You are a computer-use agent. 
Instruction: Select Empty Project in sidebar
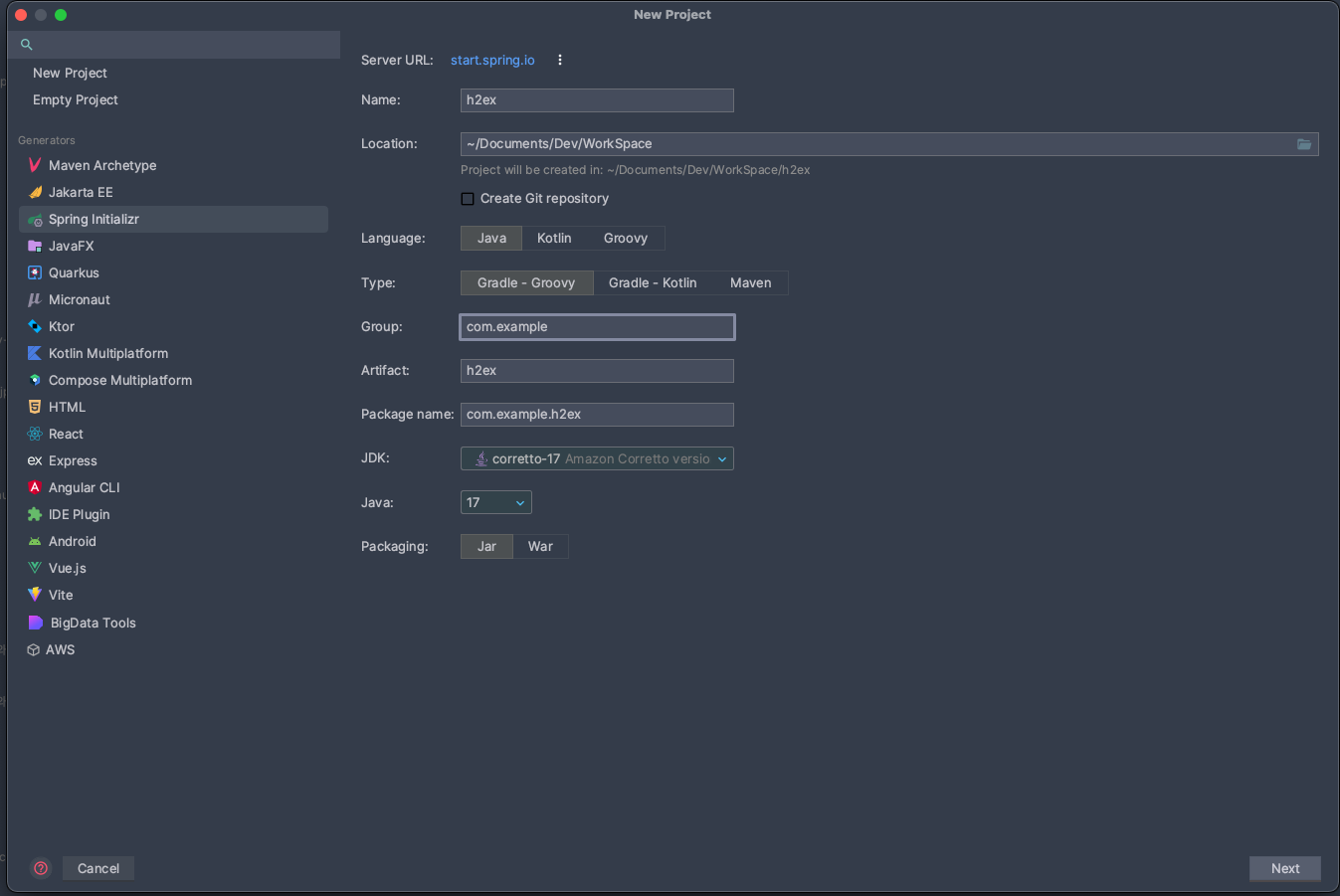click(76, 99)
